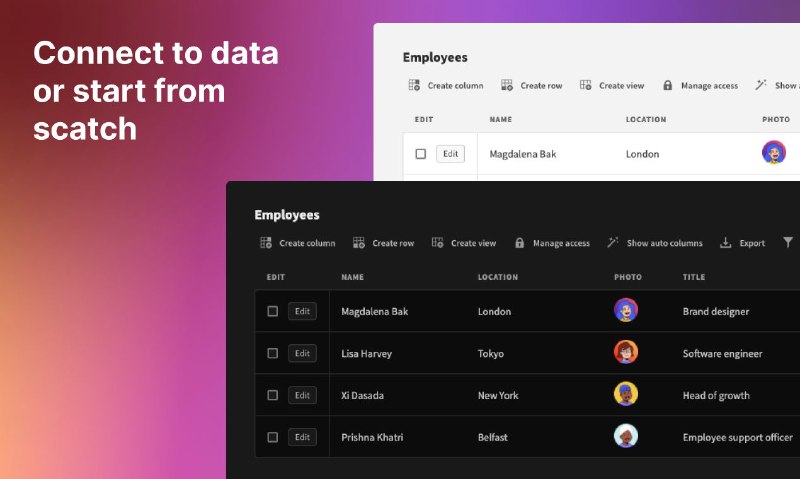Open Xi Dasada's profile photo
The width and height of the screenshot is (800, 479).
[x=626, y=394]
